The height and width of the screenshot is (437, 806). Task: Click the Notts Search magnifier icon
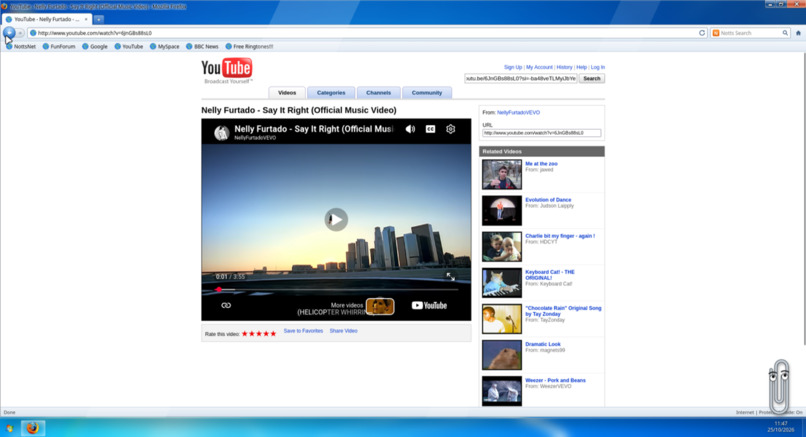pos(785,33)
